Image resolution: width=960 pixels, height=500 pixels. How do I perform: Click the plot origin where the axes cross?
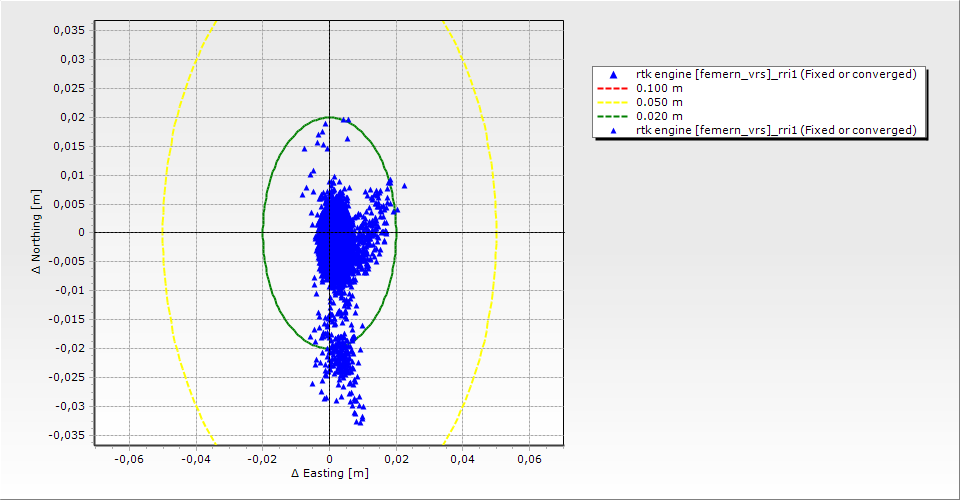pyautogui.click(x=330, y=233)
